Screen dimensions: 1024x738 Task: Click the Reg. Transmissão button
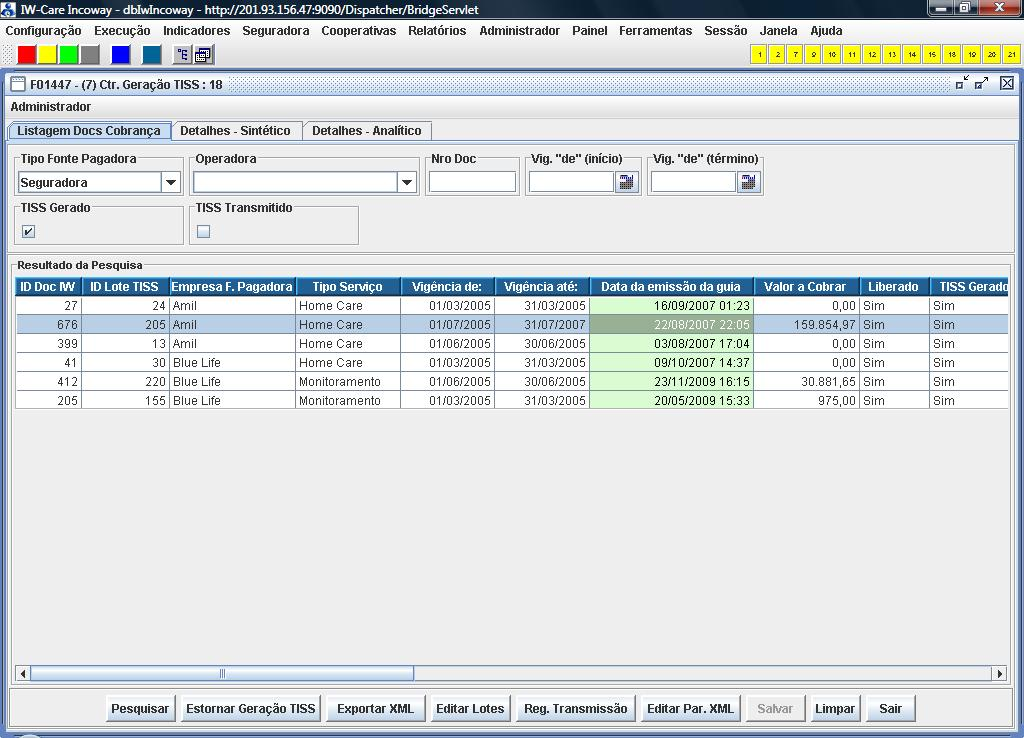[x=575, y=709]
